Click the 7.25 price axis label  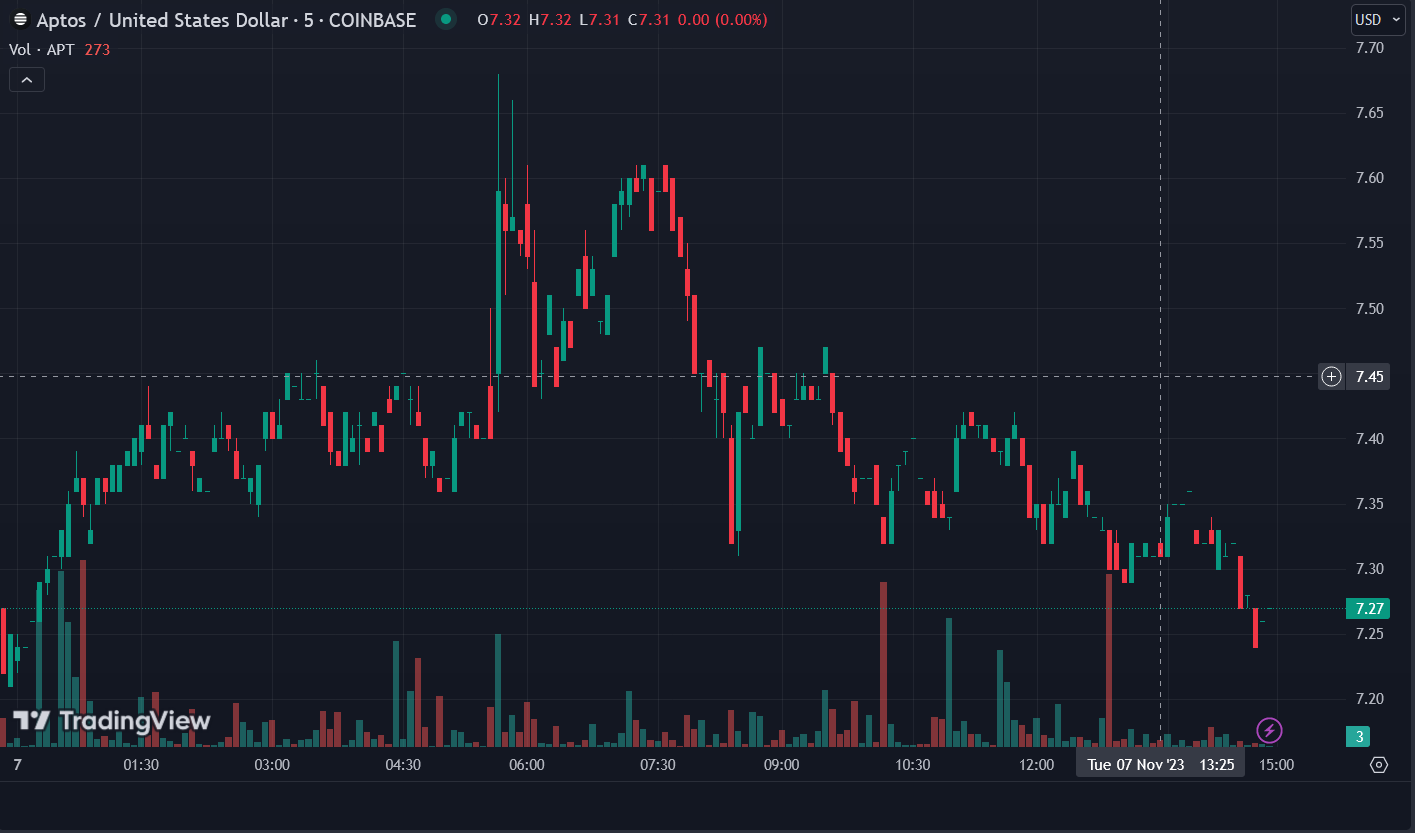click(1369, 634)
